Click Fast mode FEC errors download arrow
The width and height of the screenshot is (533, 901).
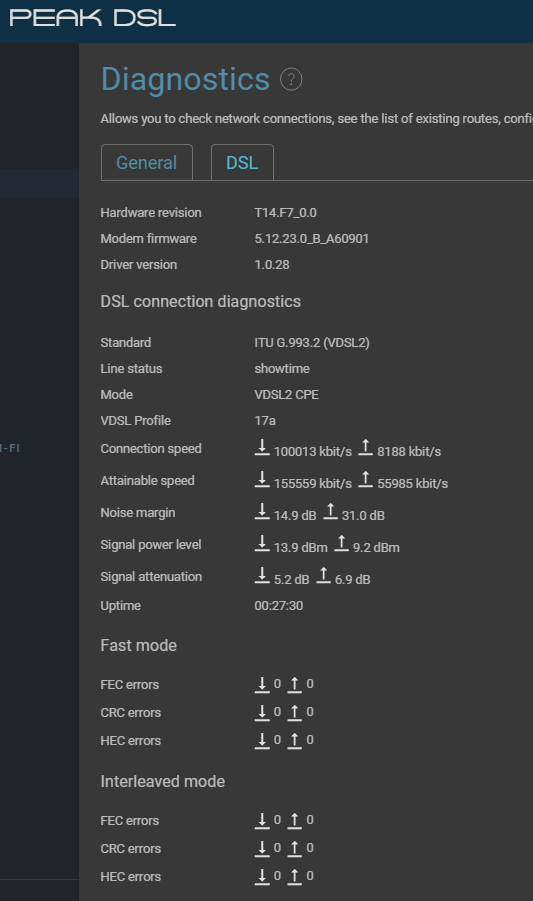[x=262, y=684]
